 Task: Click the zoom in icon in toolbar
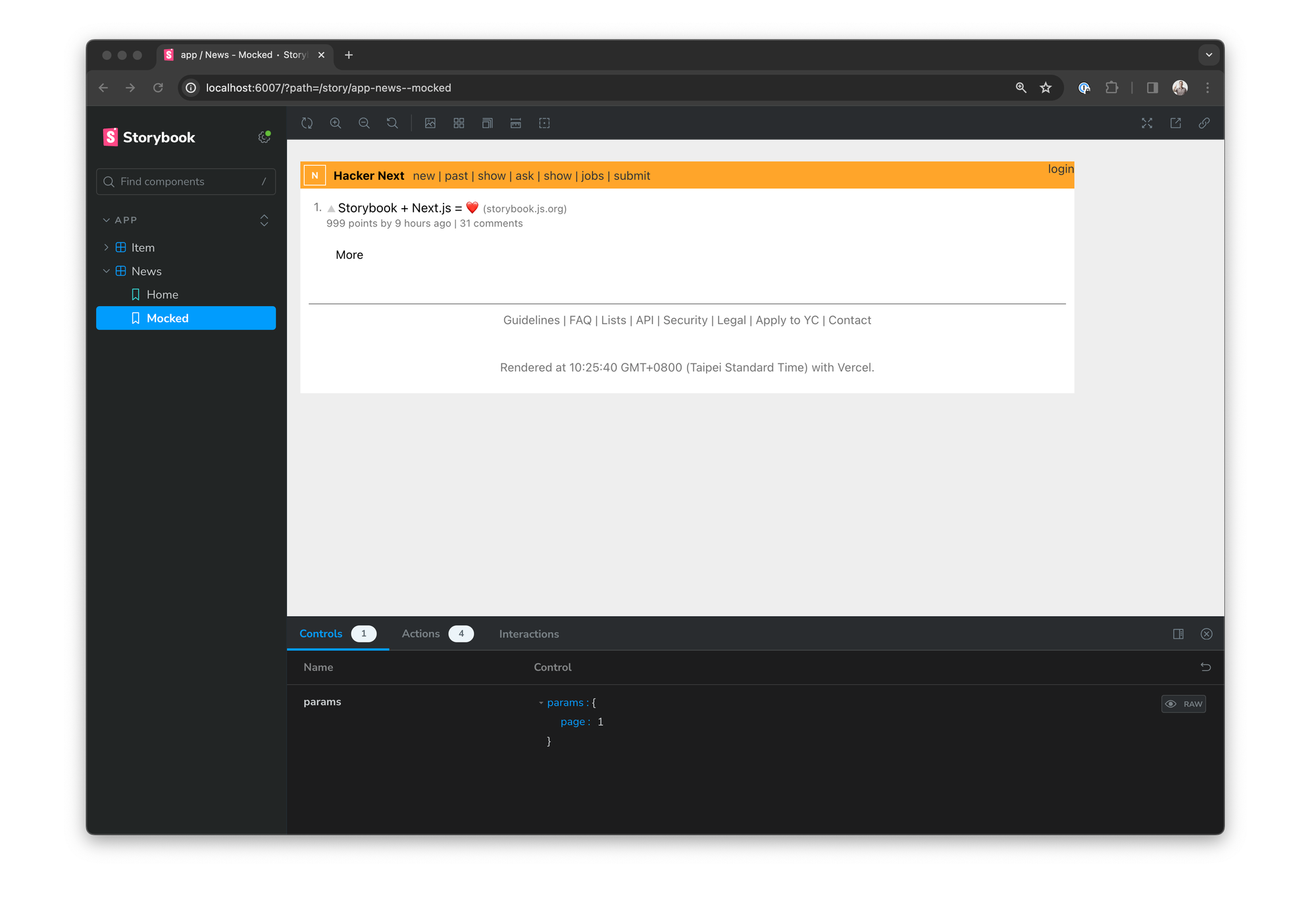335,123
